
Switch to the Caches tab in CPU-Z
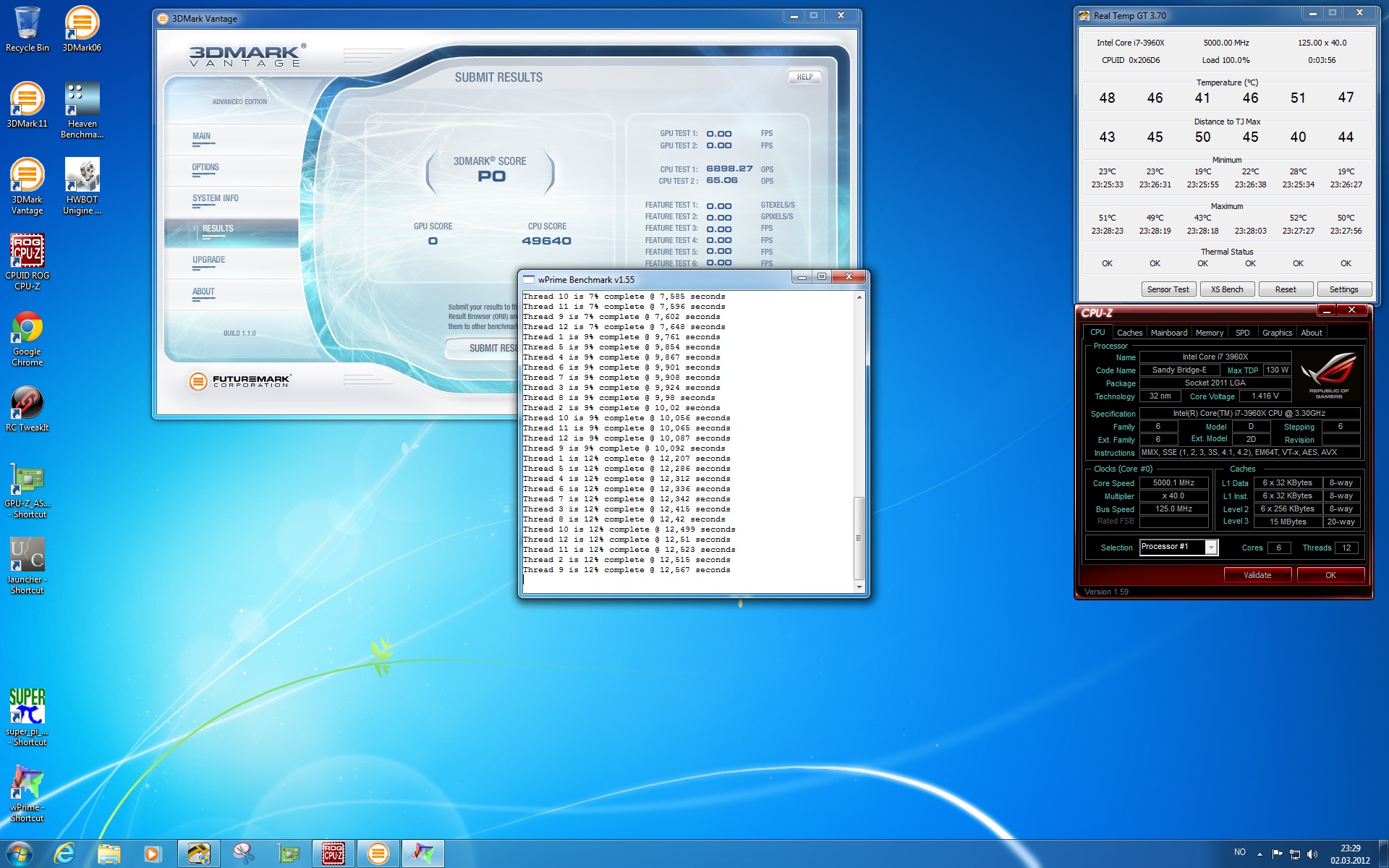click(1129, 333)
